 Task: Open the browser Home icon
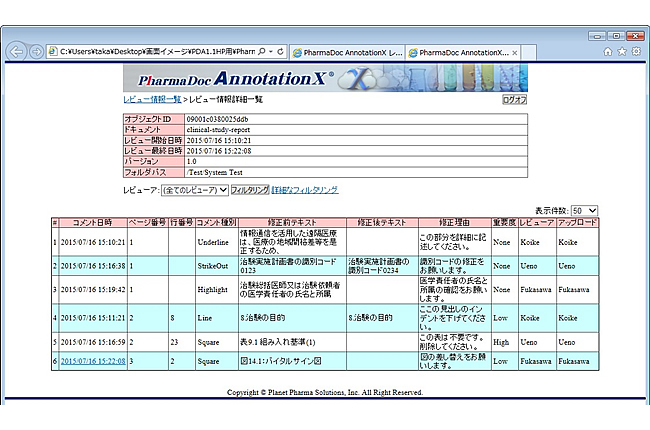point(607,51)
